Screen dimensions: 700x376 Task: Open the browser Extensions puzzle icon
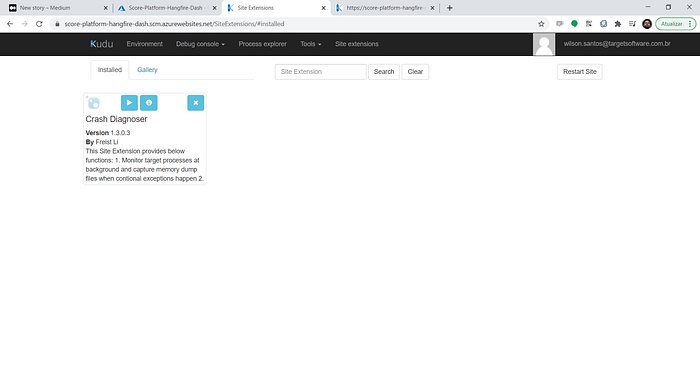[x=618, y=24]
